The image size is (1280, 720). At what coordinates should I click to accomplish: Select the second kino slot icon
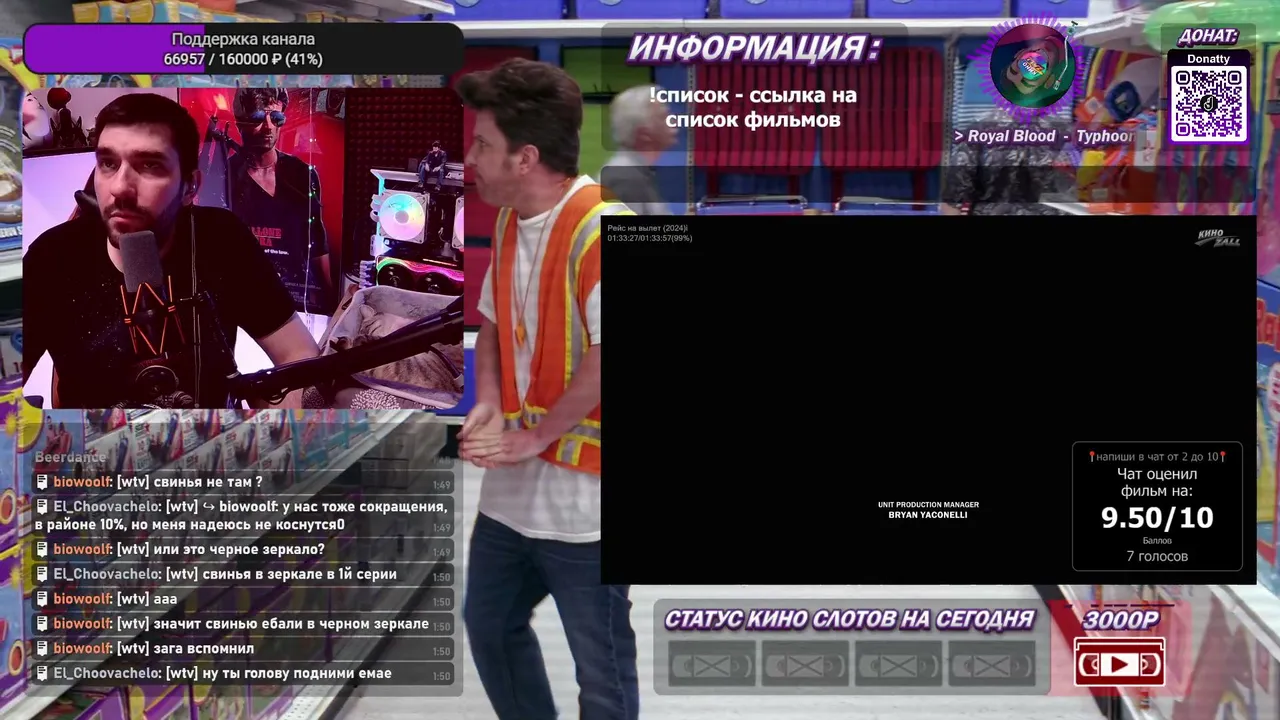805,665
